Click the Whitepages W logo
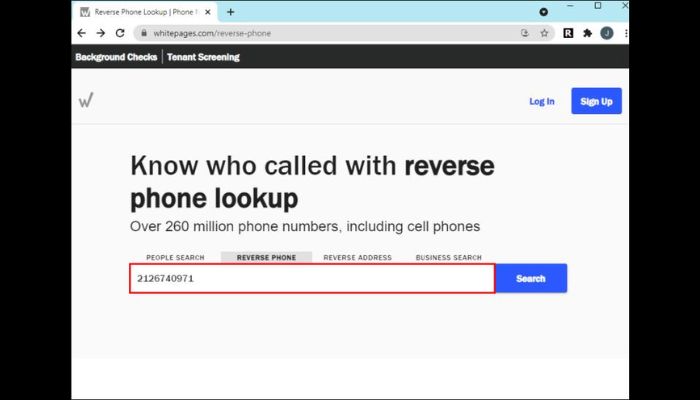This screenshot has width=700, height=400. click(86, 100)
